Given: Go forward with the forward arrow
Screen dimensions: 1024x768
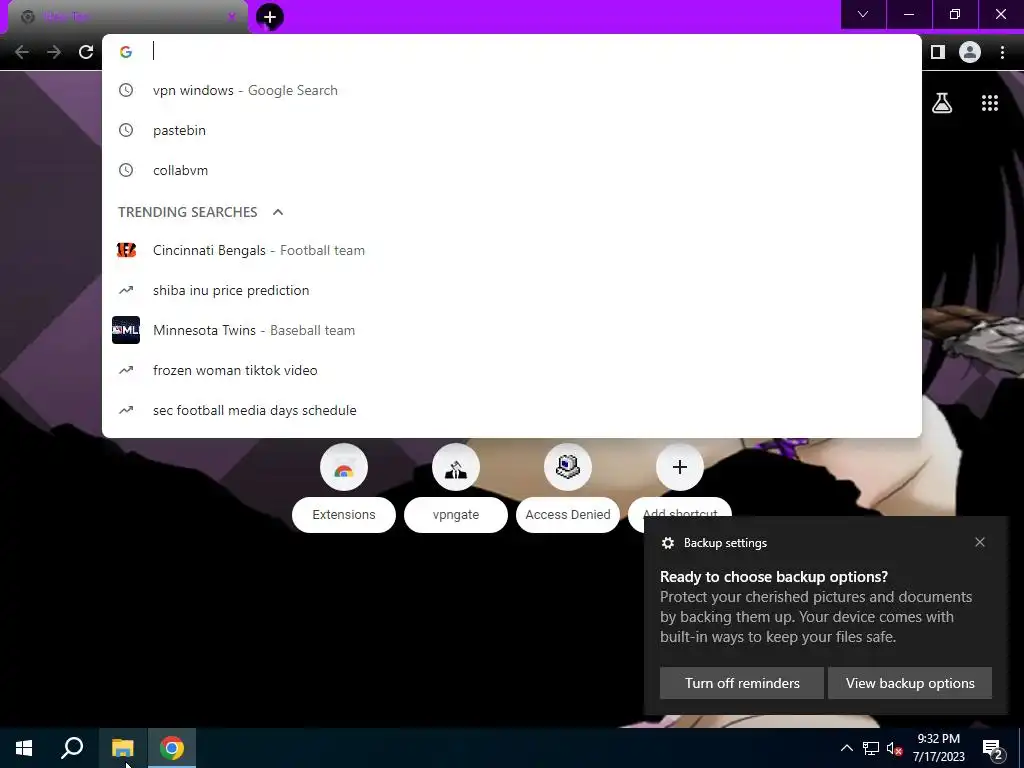Looking at the screenshot, I should (54, 52).
